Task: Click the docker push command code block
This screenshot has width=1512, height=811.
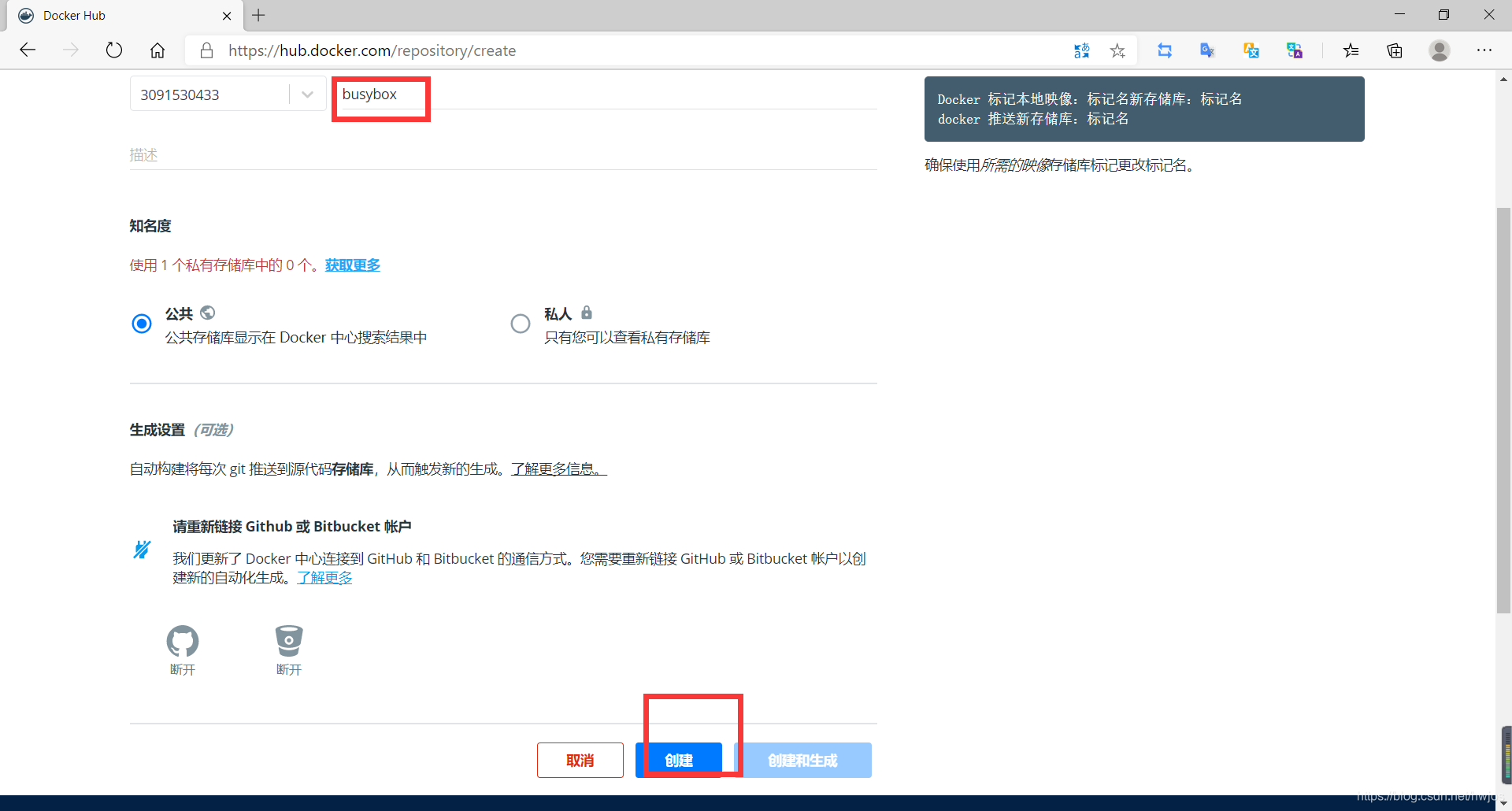Action: [1144, 109]
